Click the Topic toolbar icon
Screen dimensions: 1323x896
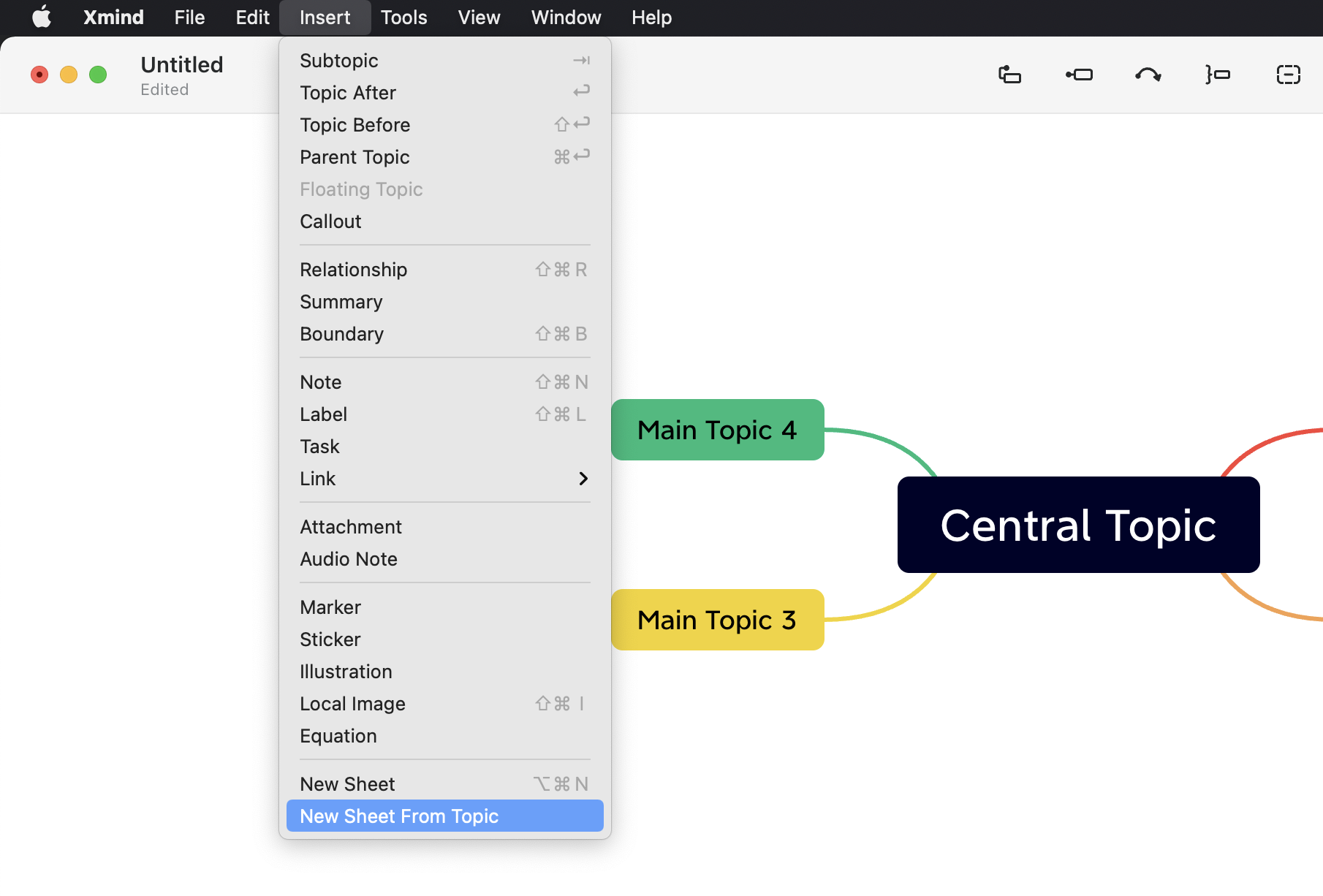click(x=1009, y=75)
